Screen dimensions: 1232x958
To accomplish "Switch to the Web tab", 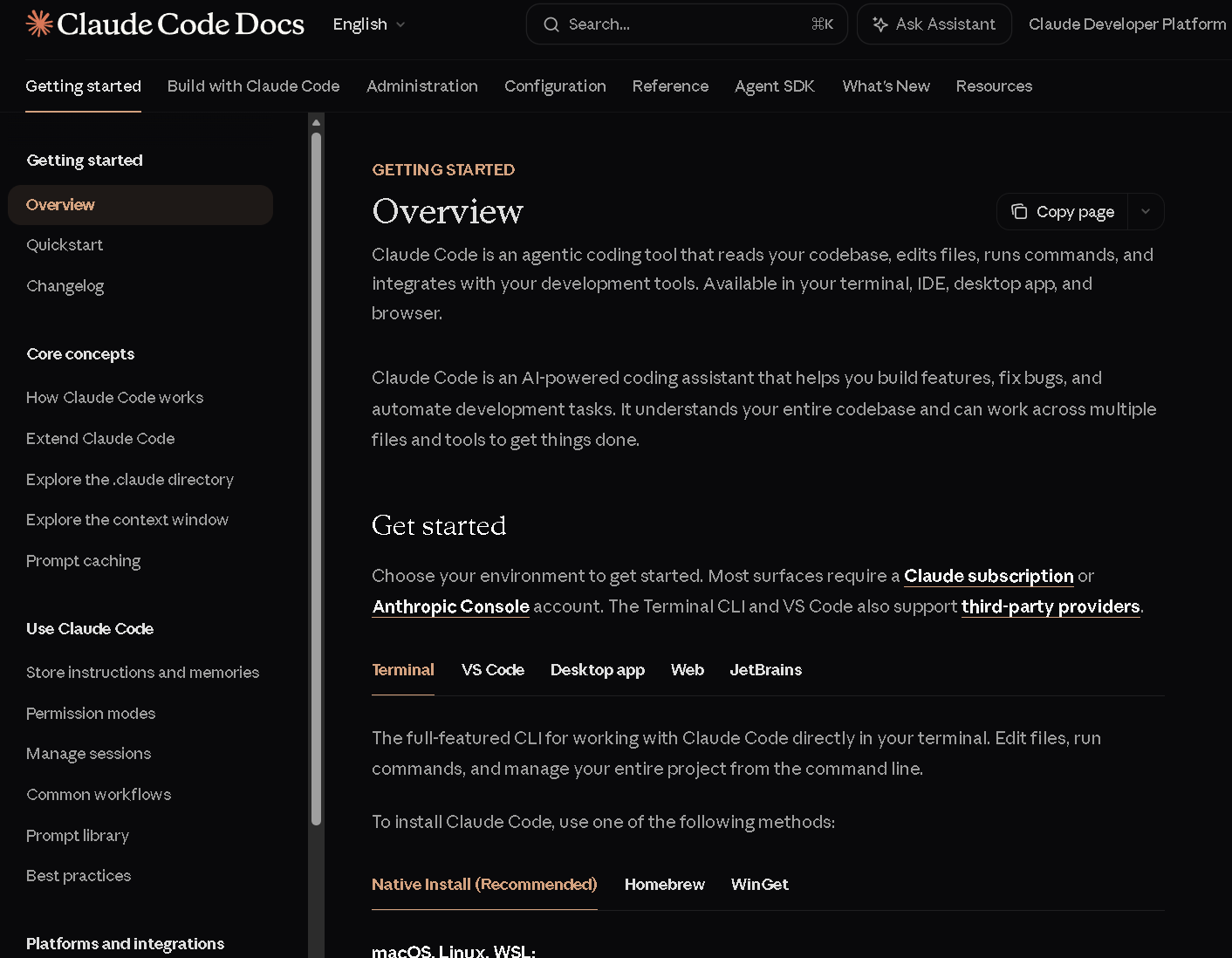I will click(688, 670).
